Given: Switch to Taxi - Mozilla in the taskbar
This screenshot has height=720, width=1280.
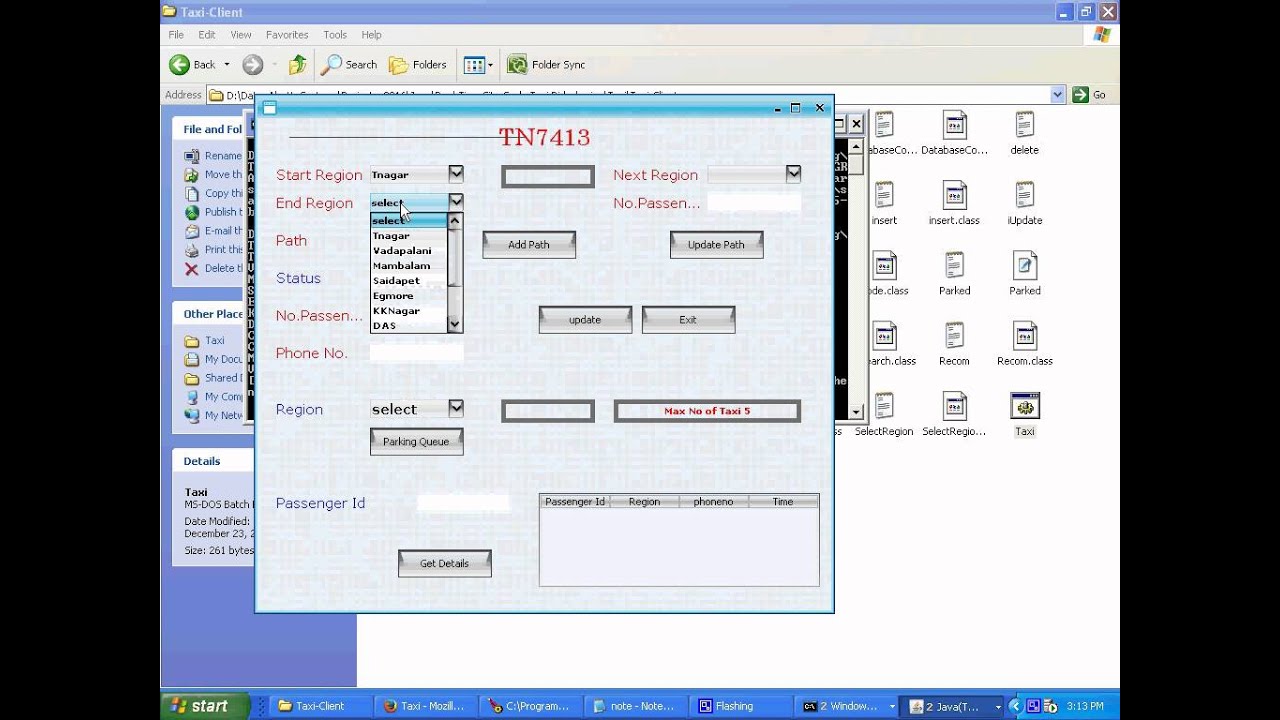Looking at the screenshot, I should click(x=424, y=706).
